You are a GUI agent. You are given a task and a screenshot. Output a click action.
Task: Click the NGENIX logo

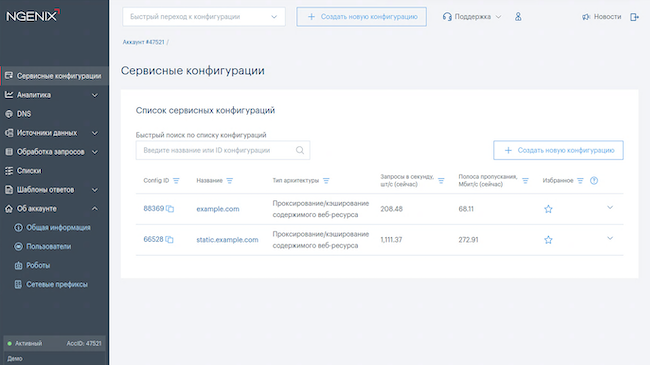[33, 16]
